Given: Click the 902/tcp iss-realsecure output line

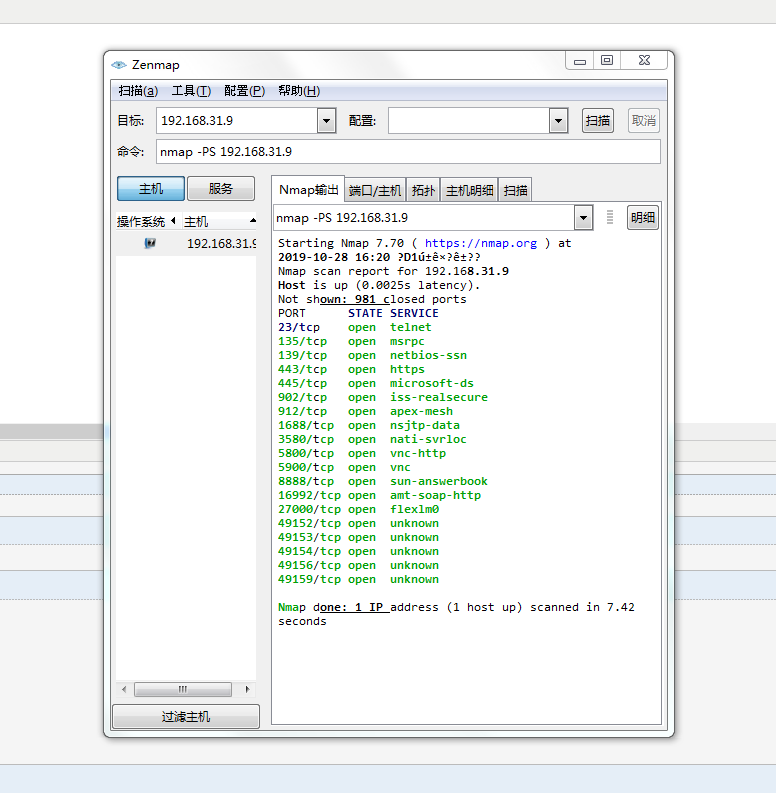Looking at the screenshot, I should [x=383, y=398].
